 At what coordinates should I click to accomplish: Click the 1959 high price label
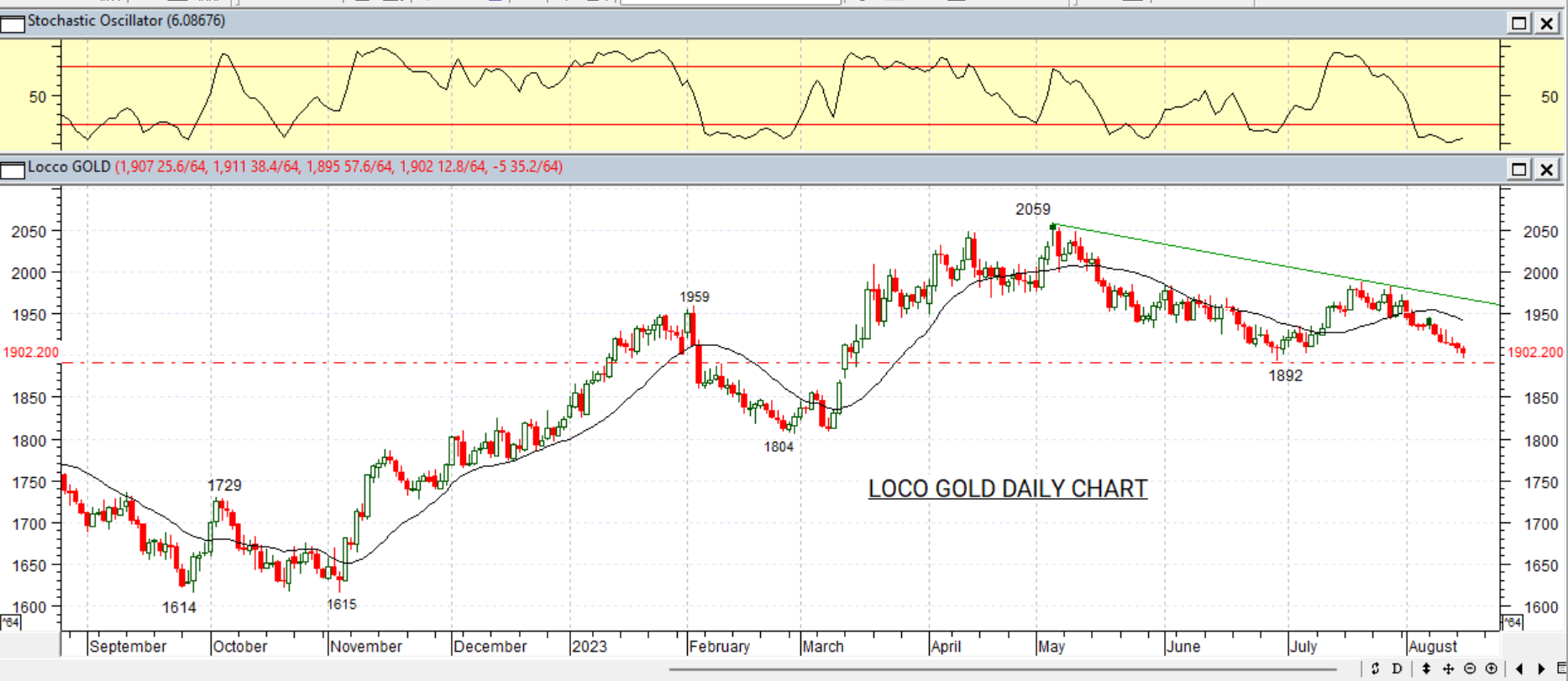(695, 296)
